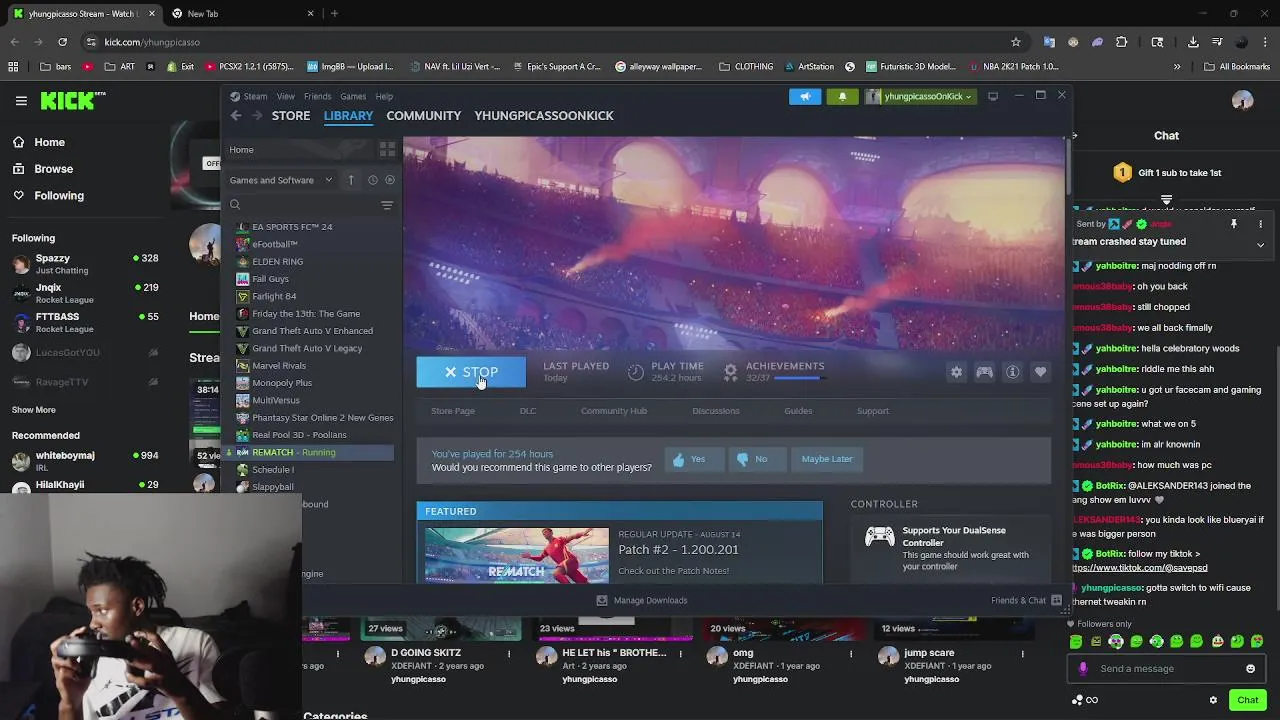Click the Steam Friends & Chat icon

pyautogui.click(x=1056, y=600)
